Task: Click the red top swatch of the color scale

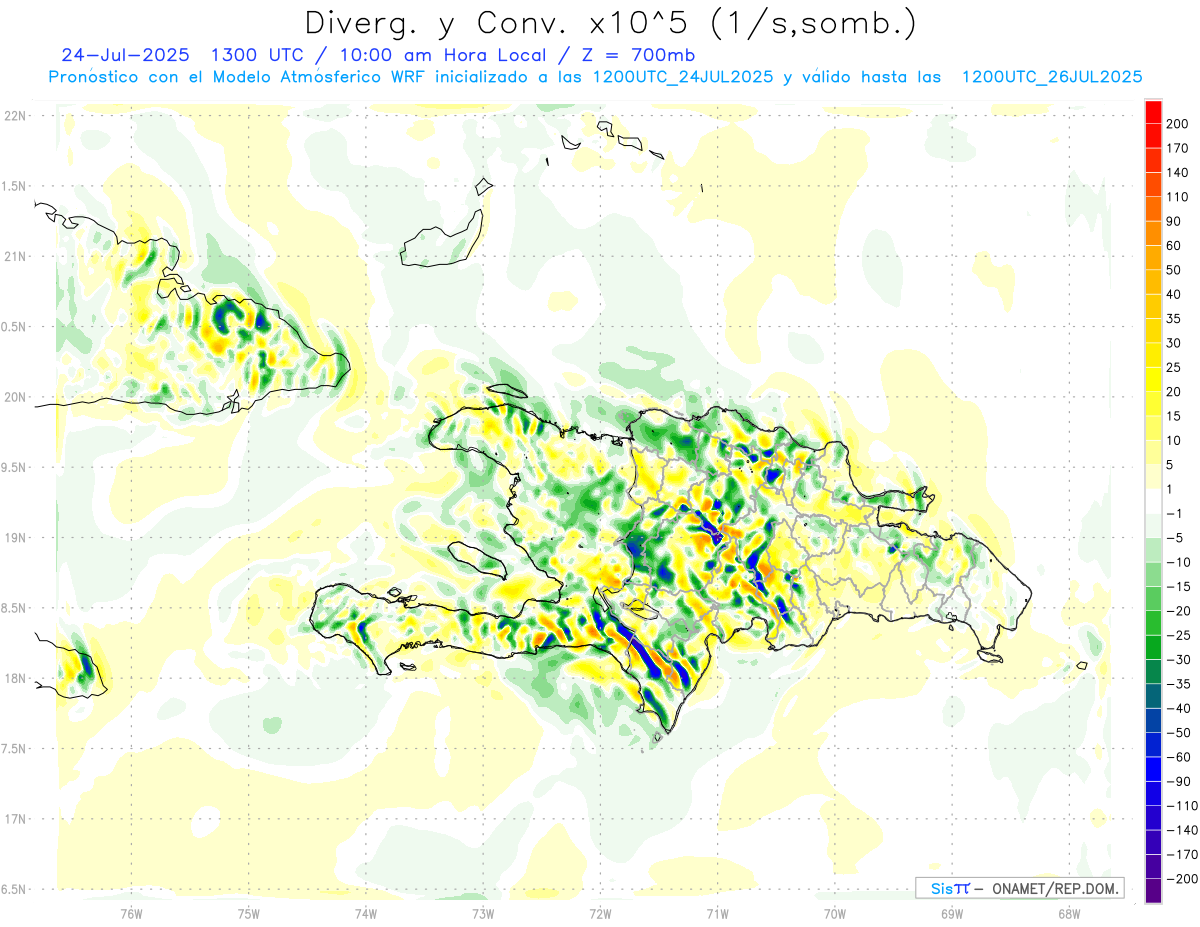Action: (1154, 112)
